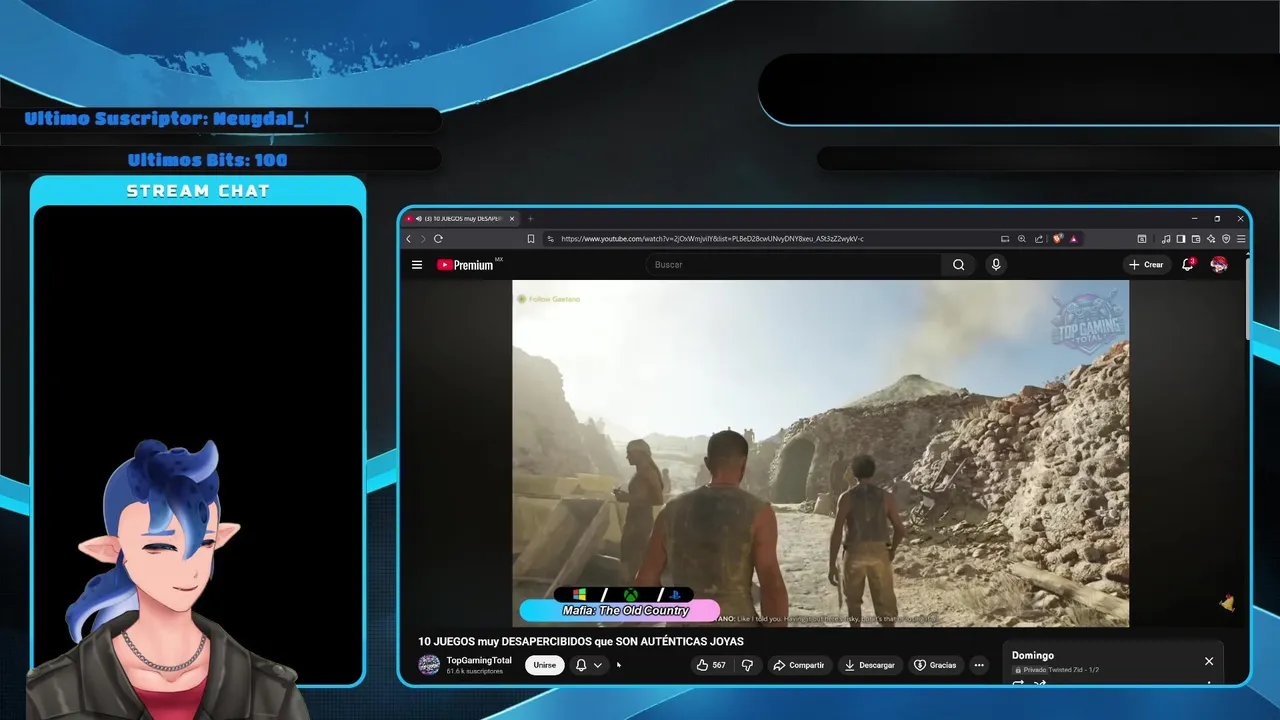This screenshot has width=1280, height=720.
Task: Bookmark this page with the bookmark icon
Action: pos(531,239)
